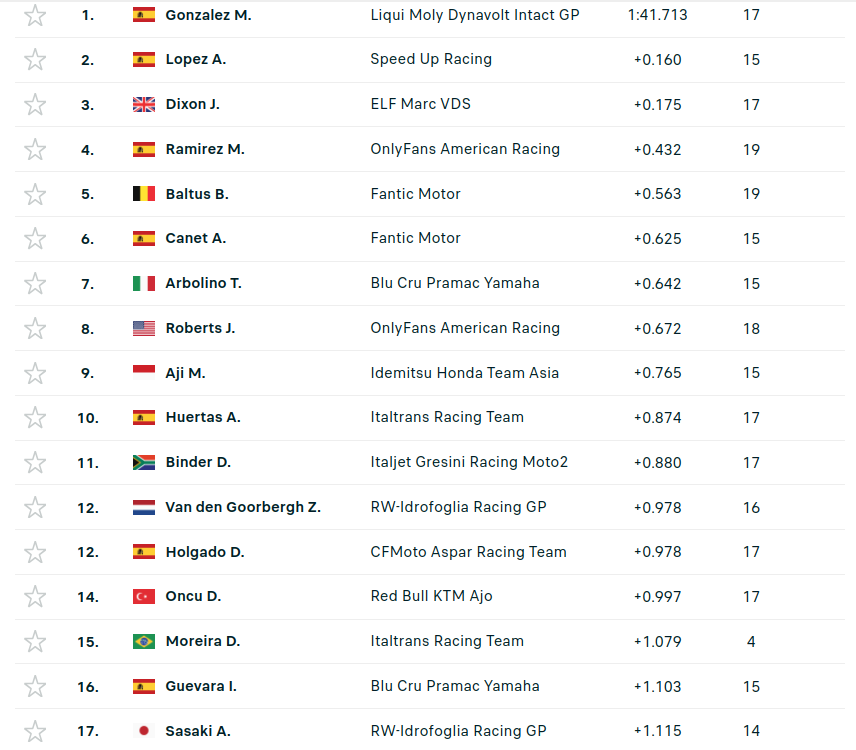The image size is (856, 750).
Task: Click the Turkish flag beside Oncu D.
Action: (144, 597)
